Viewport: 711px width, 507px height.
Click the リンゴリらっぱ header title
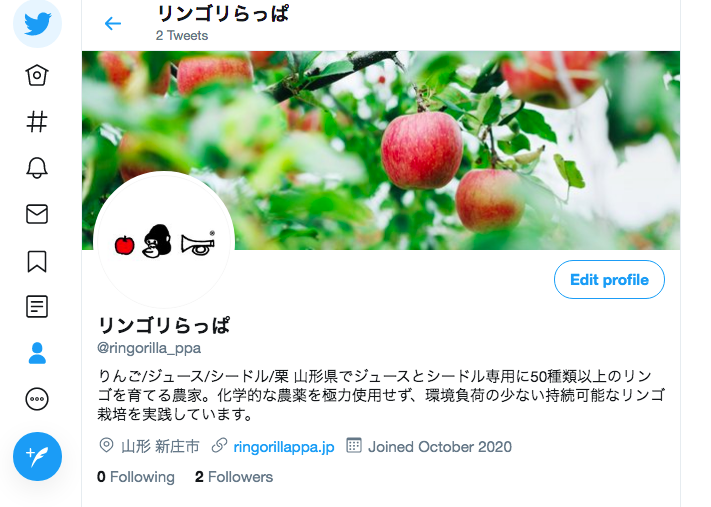[223, 14]
